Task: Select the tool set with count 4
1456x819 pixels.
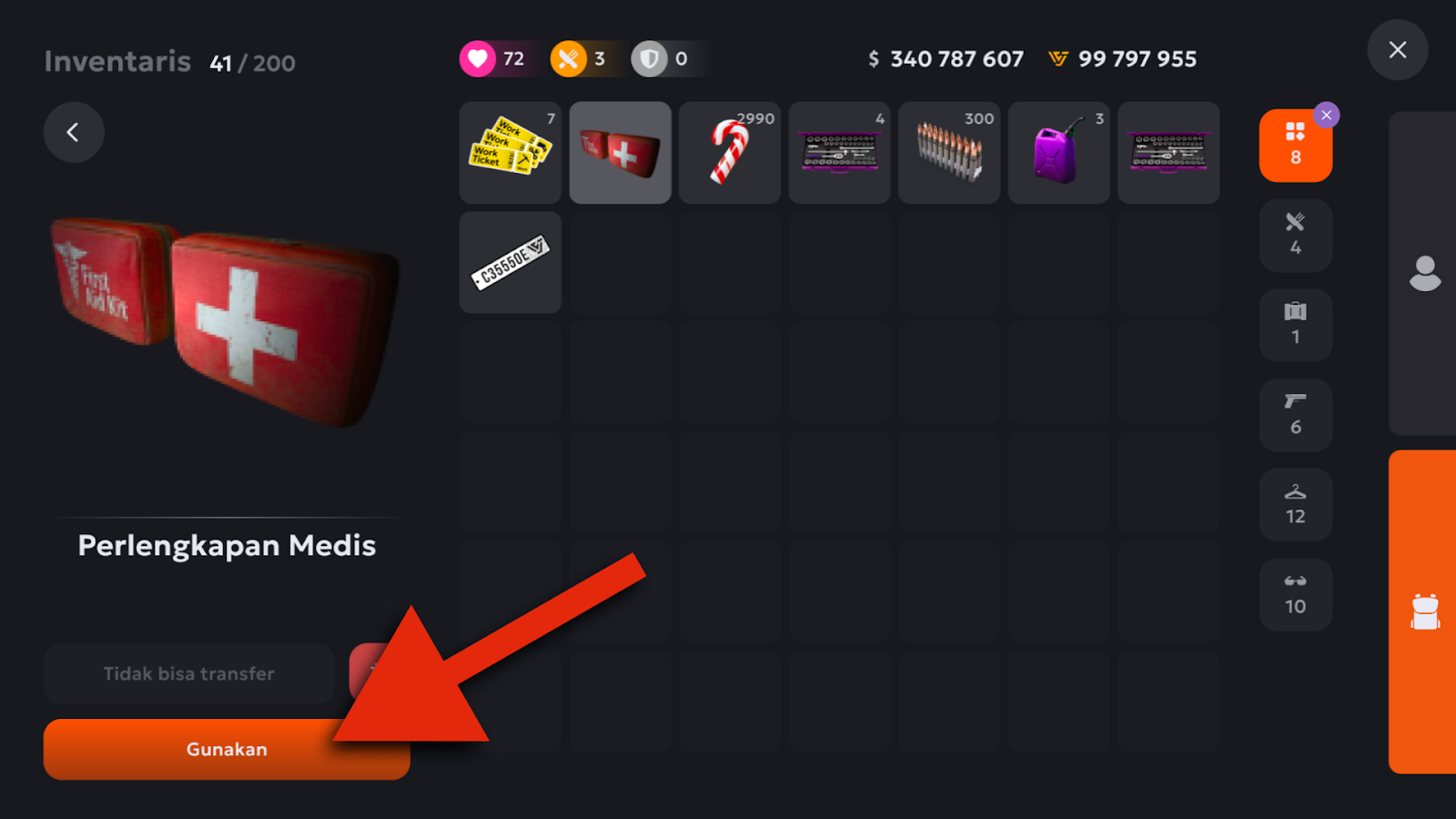Action: 840,153
